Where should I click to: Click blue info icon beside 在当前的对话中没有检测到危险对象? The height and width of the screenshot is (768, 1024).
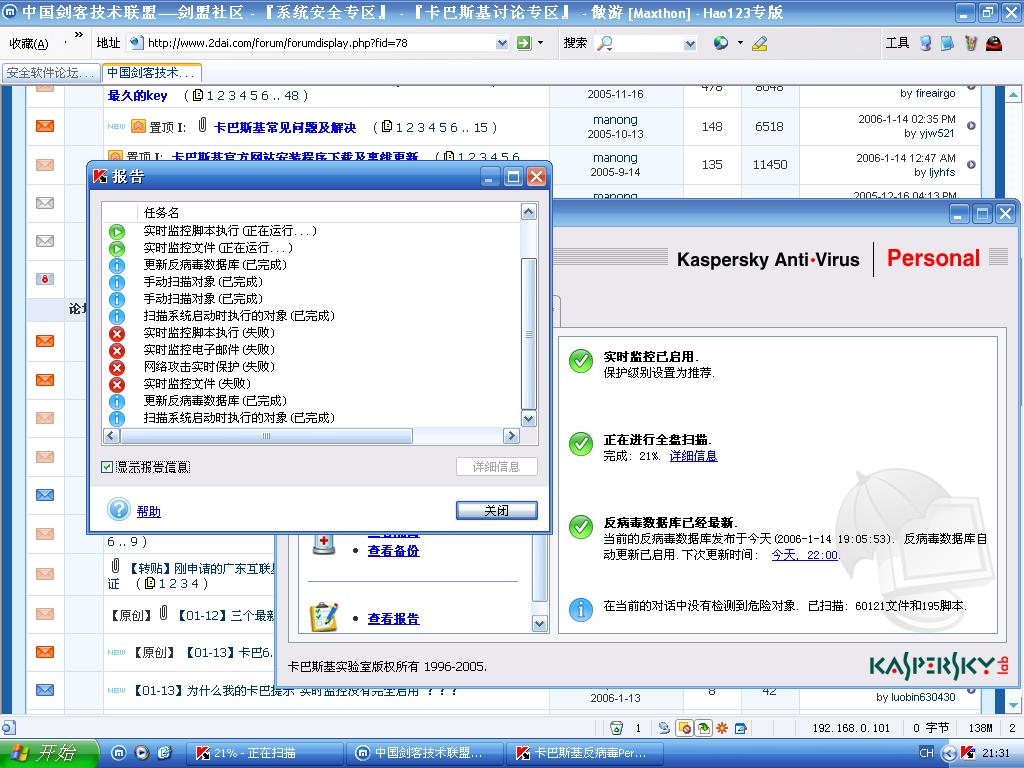[581, 609]
